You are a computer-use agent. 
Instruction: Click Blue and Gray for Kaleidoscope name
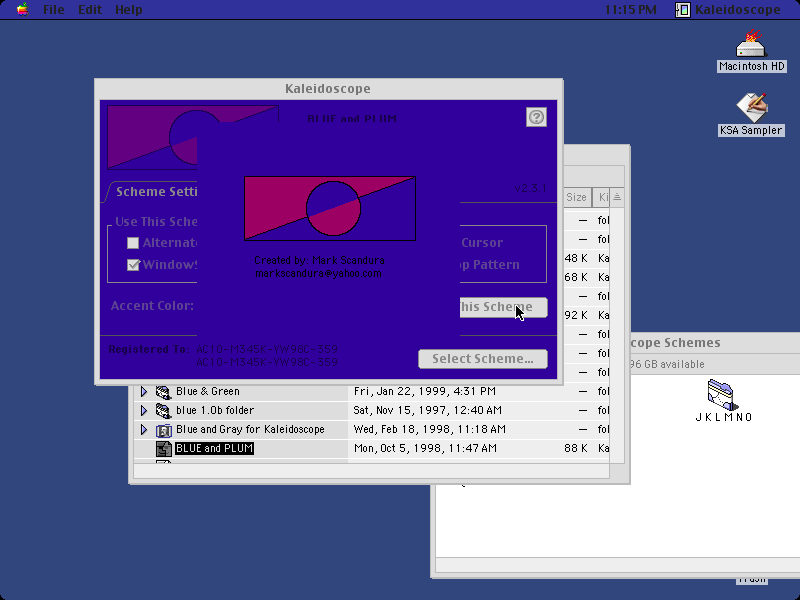250,430
